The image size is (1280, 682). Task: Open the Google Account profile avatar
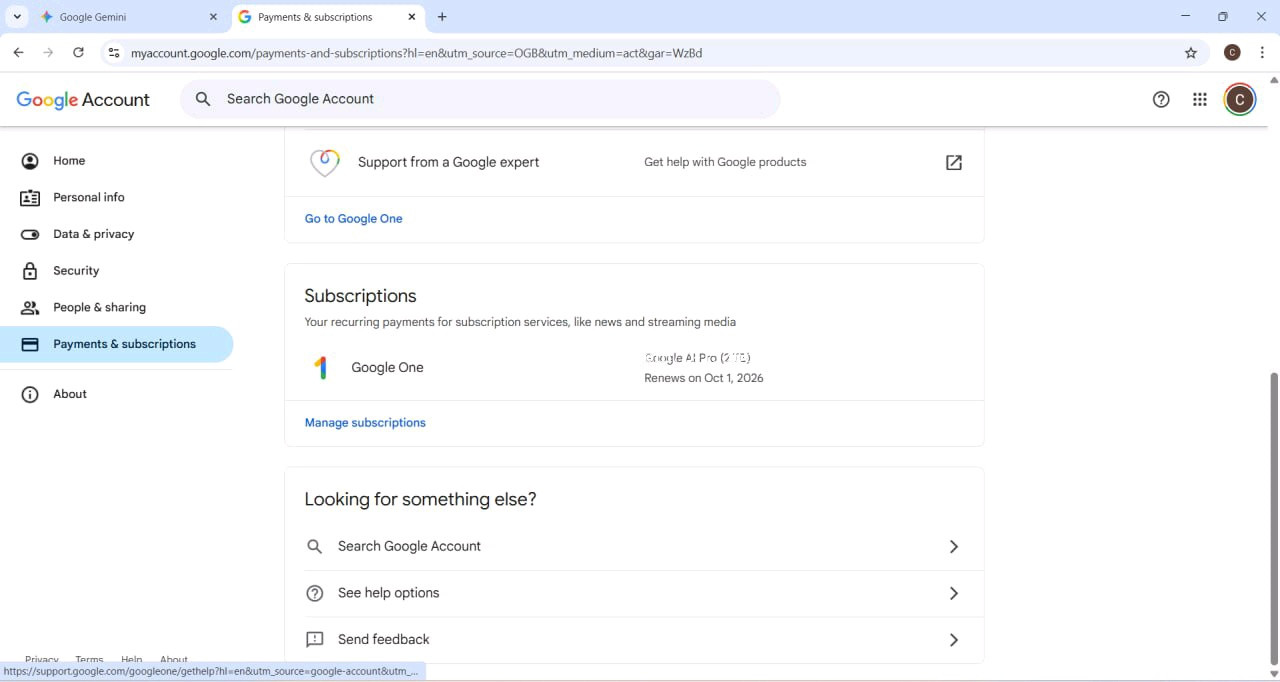click(1240, 99)
